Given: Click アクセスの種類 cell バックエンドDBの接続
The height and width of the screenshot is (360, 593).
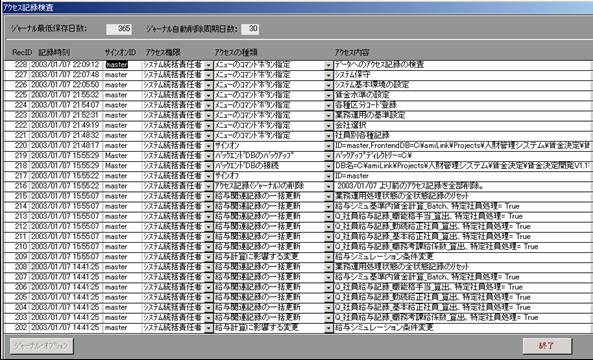Looking at the screenshot, I should [269, 166].
